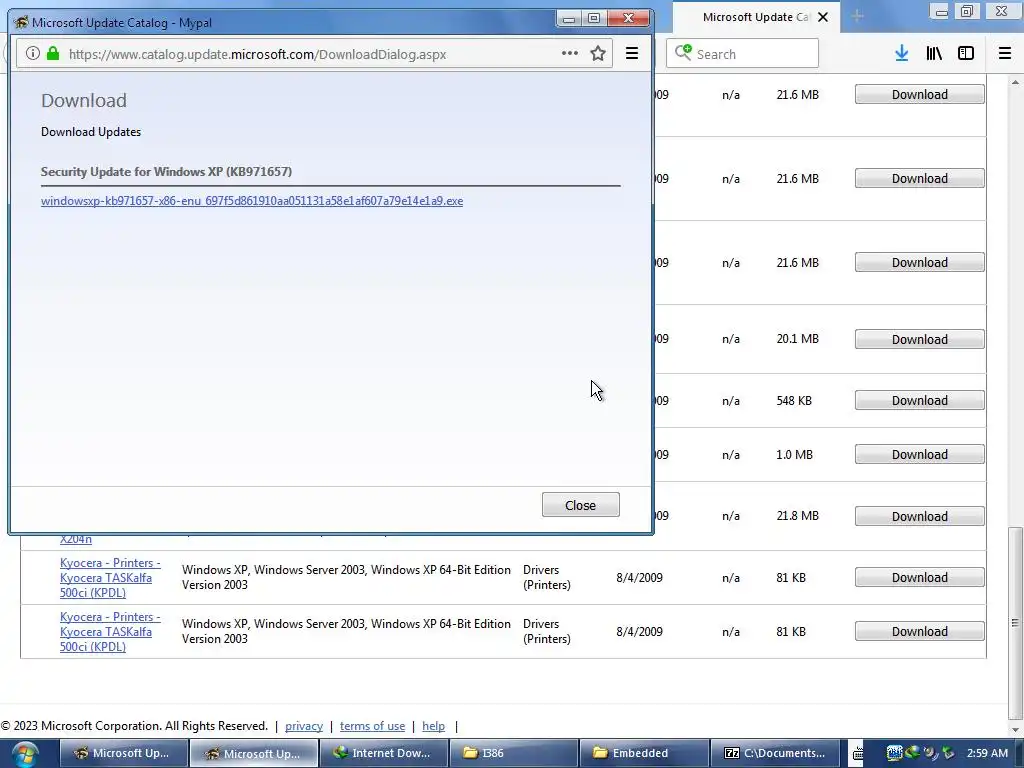Switch to the Embedded folder taskbar item

[644, 754]
